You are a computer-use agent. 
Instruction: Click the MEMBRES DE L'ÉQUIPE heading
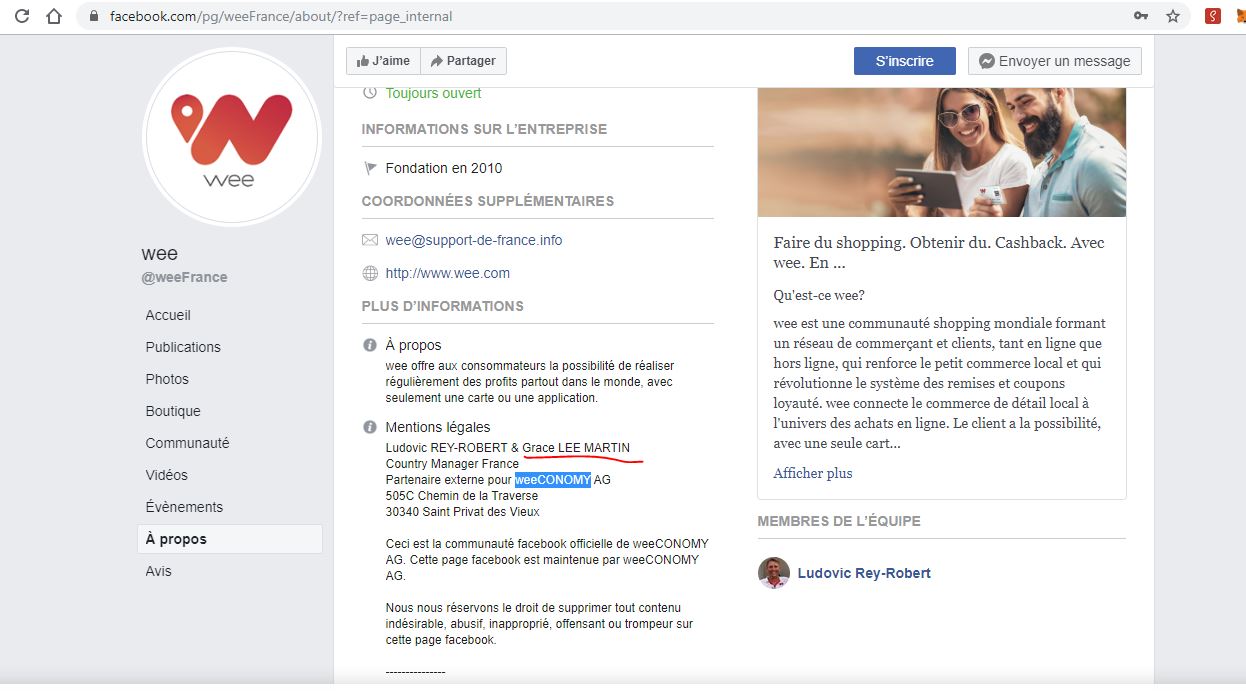(x=839, y=521)
